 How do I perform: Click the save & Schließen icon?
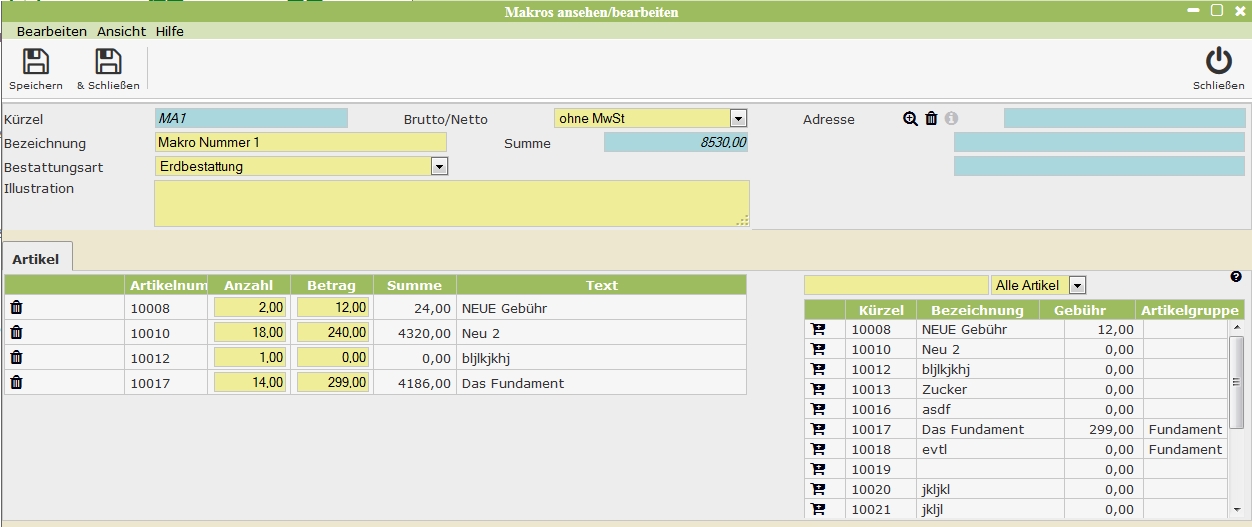pos(108,62)
